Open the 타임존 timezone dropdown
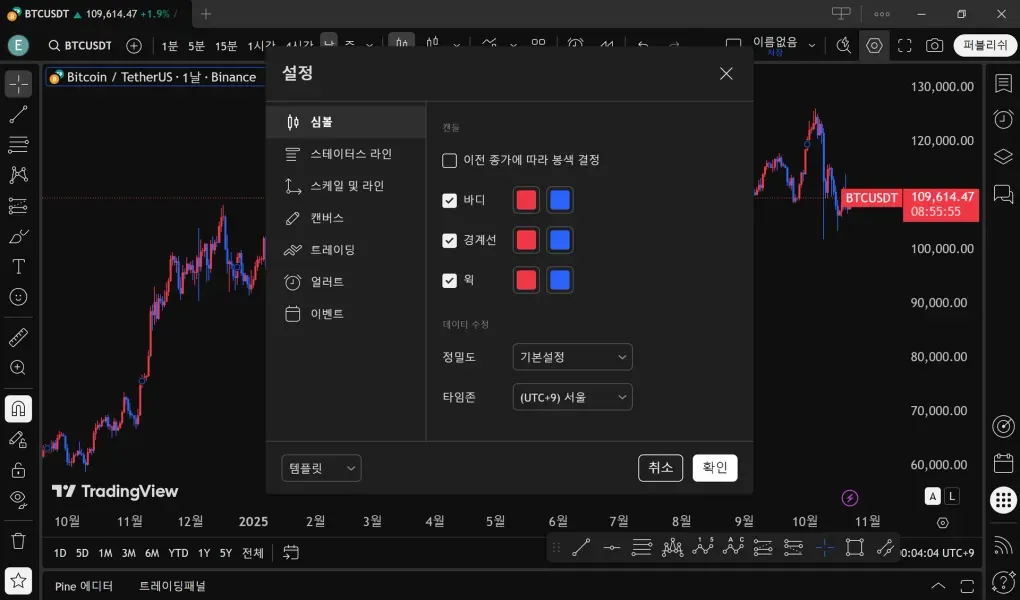1020x600 pixels. coord(572,397)
